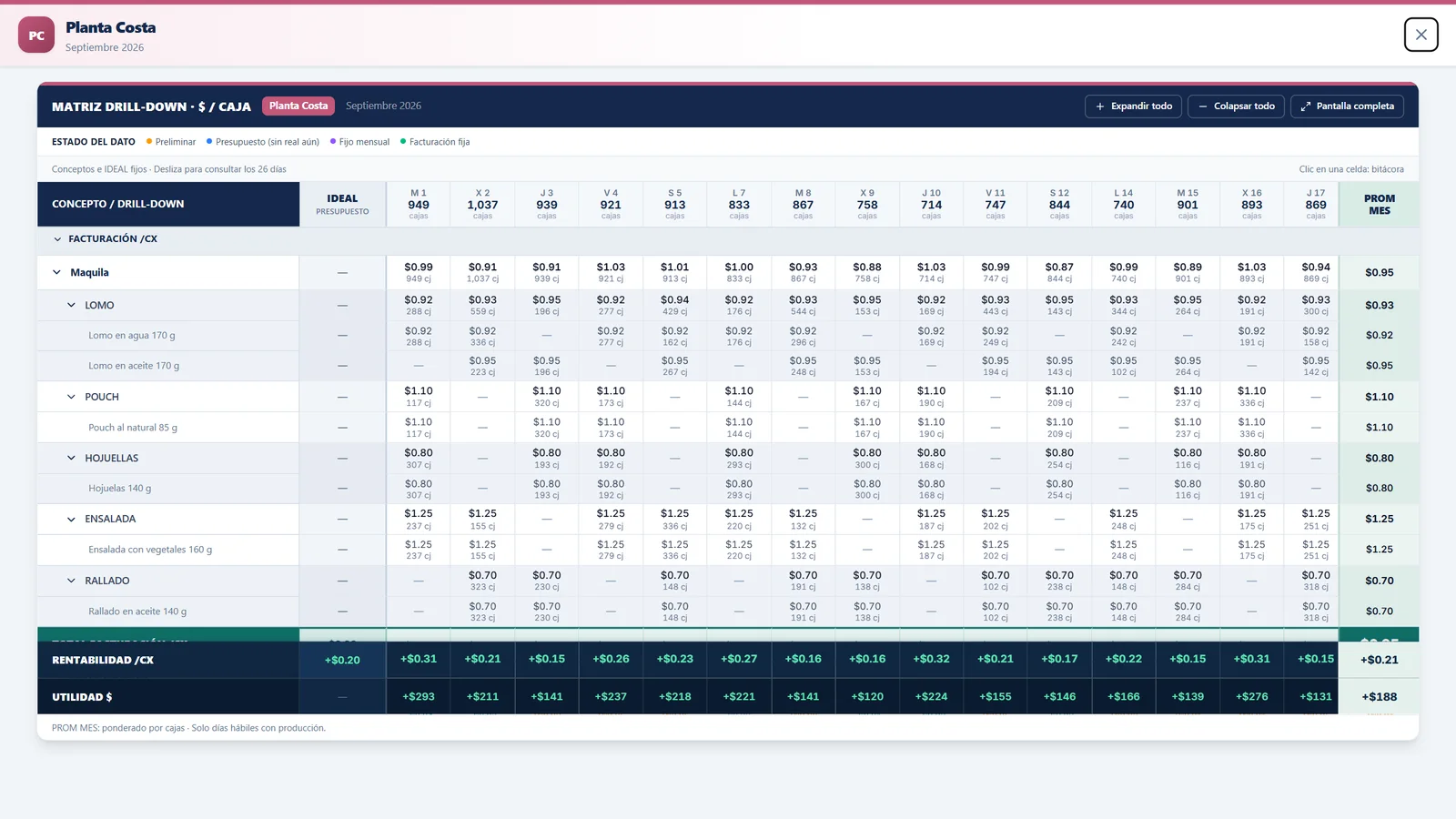Click RENTABILIDAD ideal value +$0.20
The image size is (1456, 819).
tap(342, 660)
